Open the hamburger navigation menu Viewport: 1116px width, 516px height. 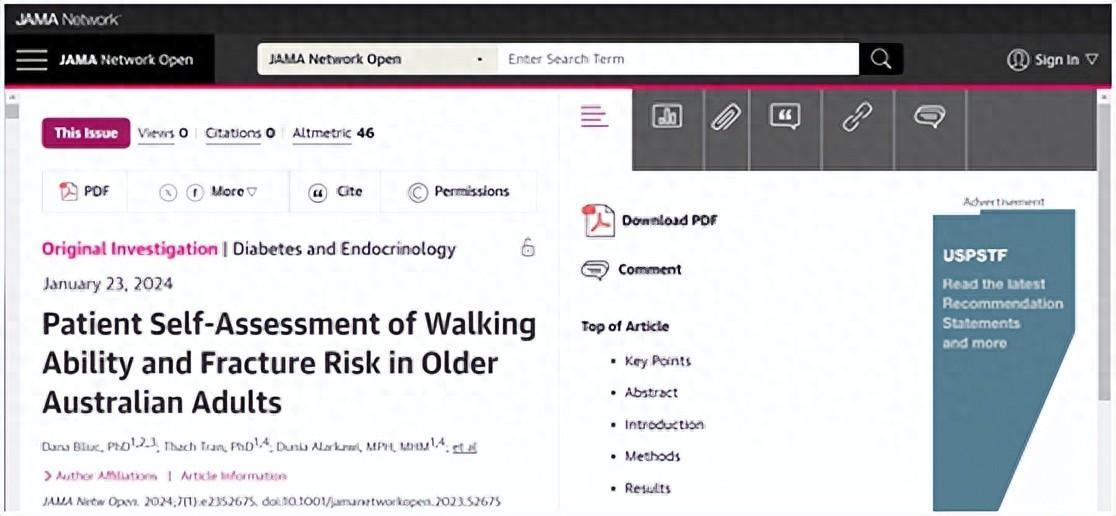(32, 60)
